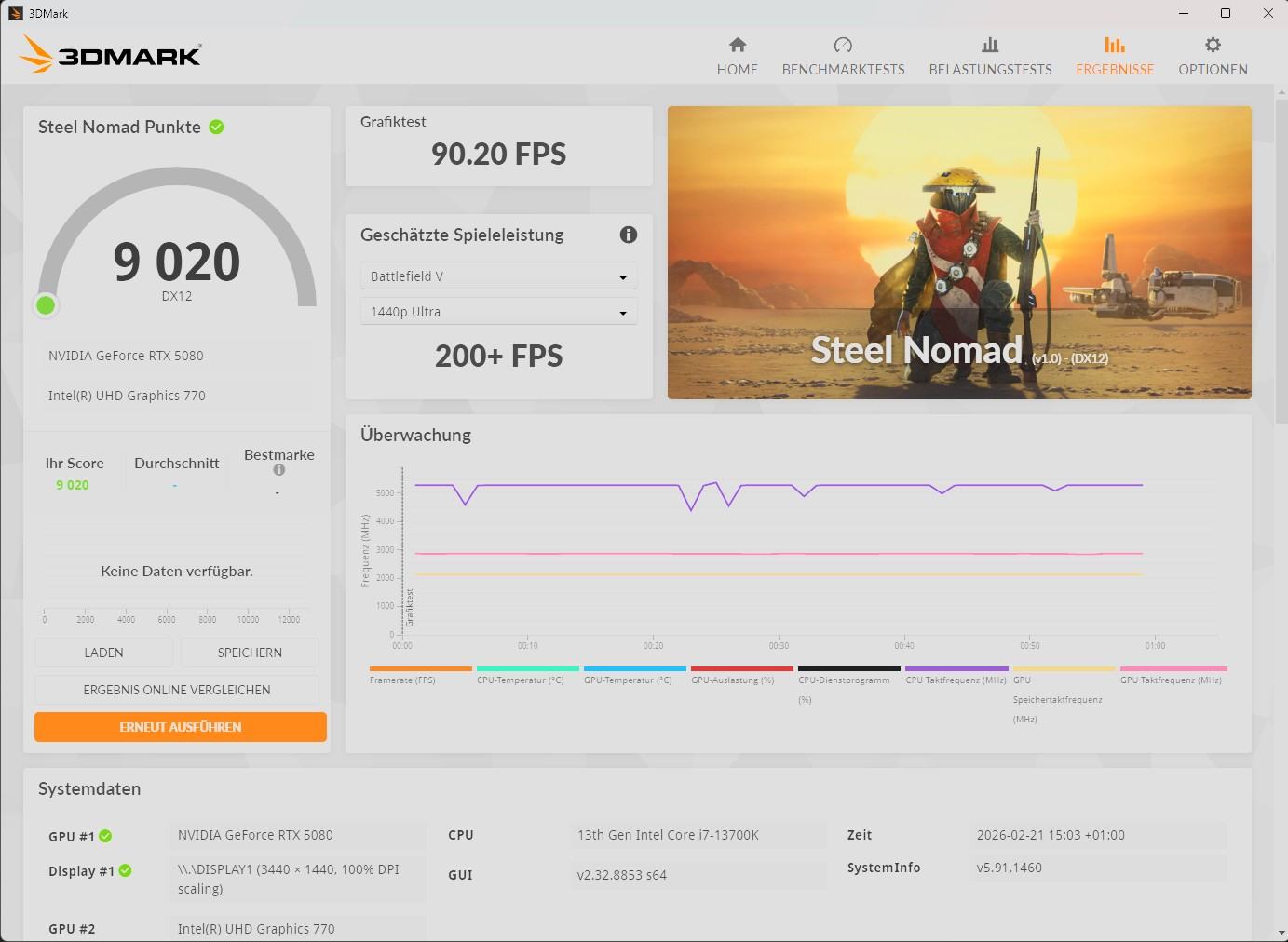Toggle CPU-Dienstprogramm black legend item
Screen dimensions: 1288x942
[x=849, y=684]
